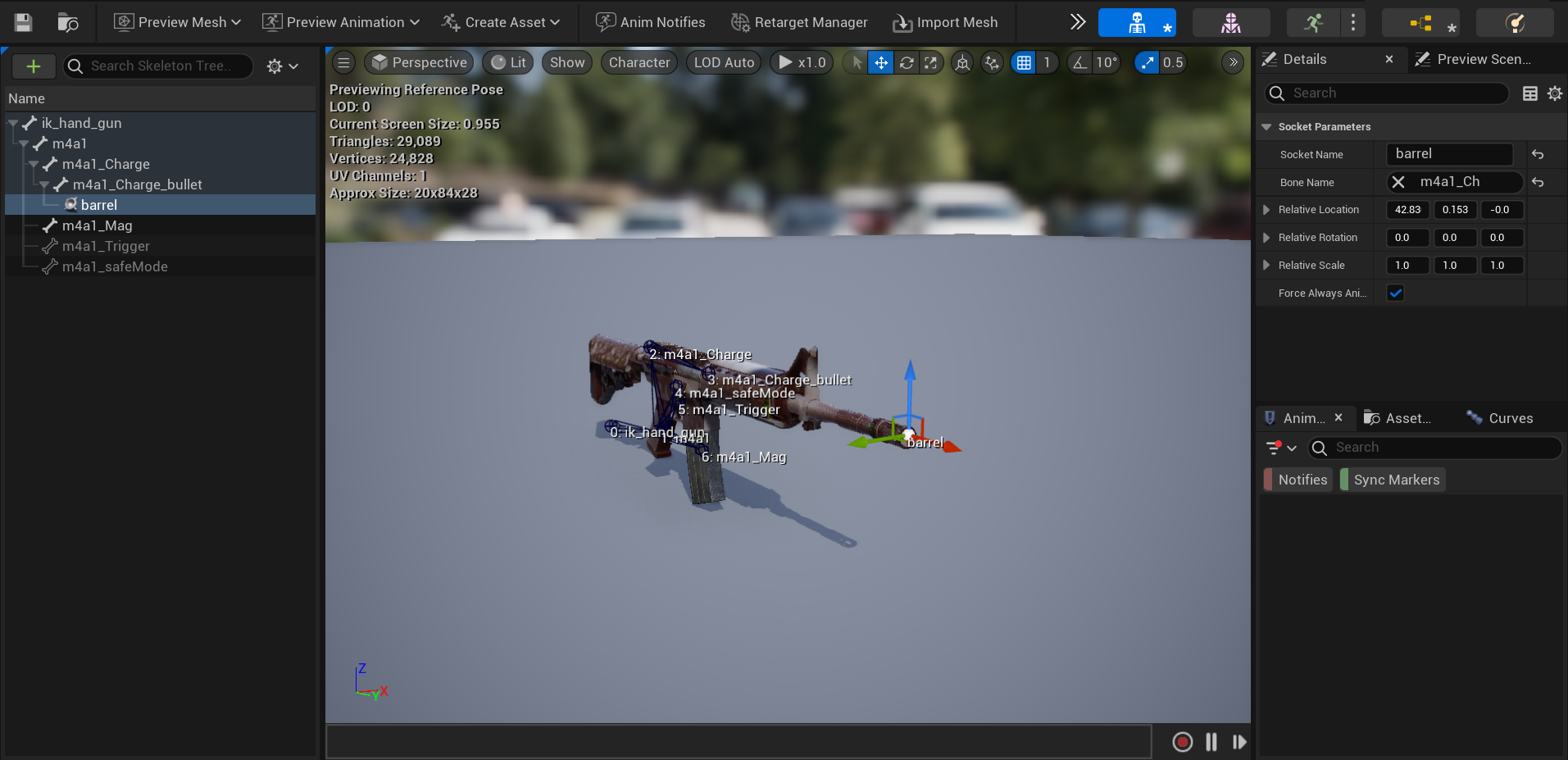Screen dimensions: 1568x760
Task: Click the Details settings gear icon
Action: click(1554, 93)
